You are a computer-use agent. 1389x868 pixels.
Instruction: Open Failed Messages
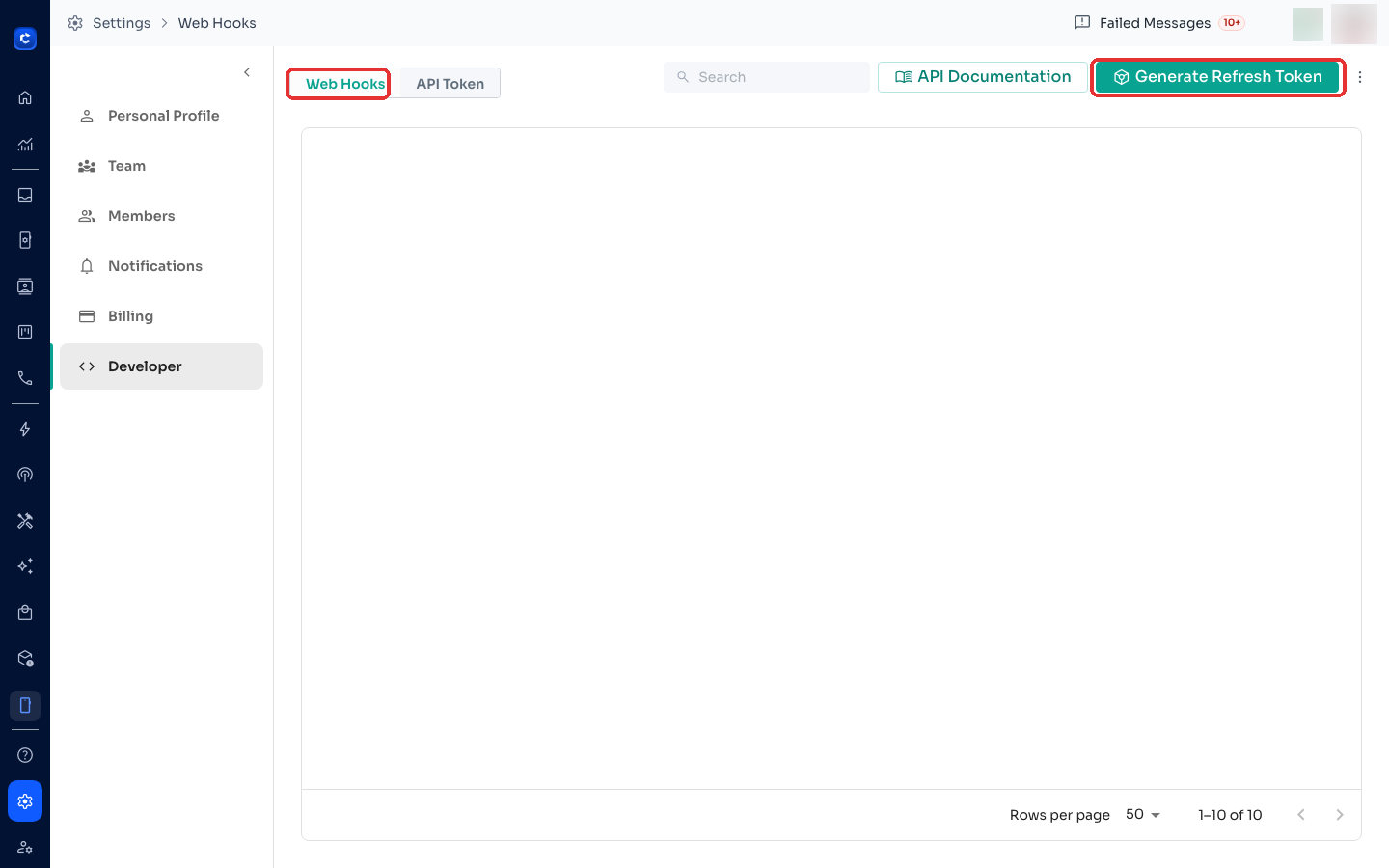point(1158,23)
